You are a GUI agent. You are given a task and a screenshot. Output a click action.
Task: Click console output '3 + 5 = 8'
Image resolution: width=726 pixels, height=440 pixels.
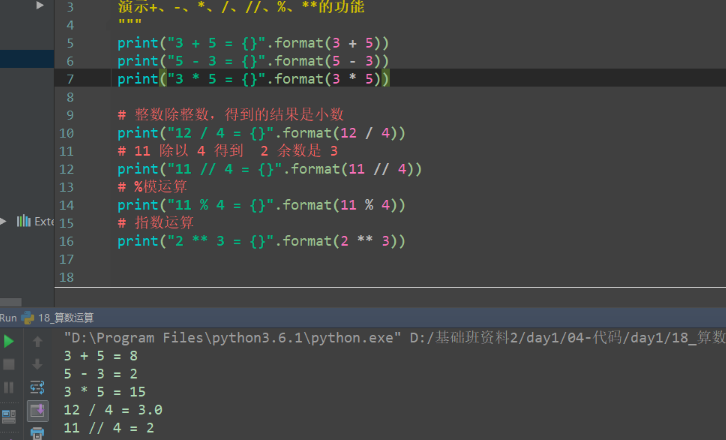[100, 356]
